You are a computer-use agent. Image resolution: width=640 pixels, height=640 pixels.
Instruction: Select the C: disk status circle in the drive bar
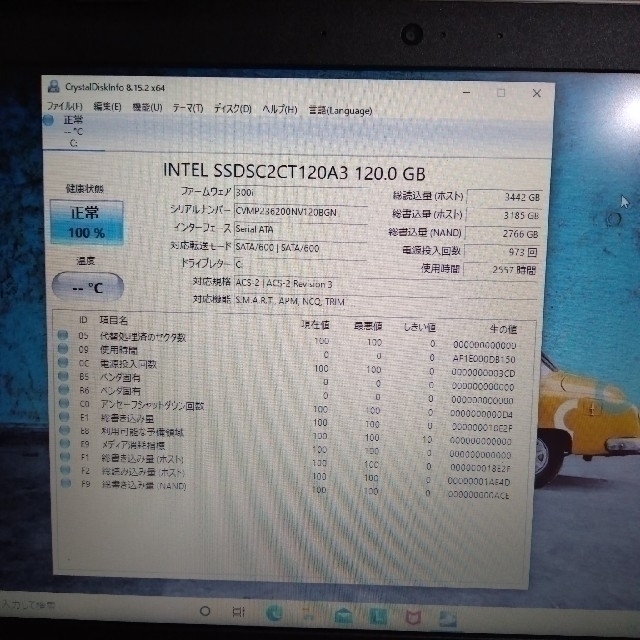point(49,120)
